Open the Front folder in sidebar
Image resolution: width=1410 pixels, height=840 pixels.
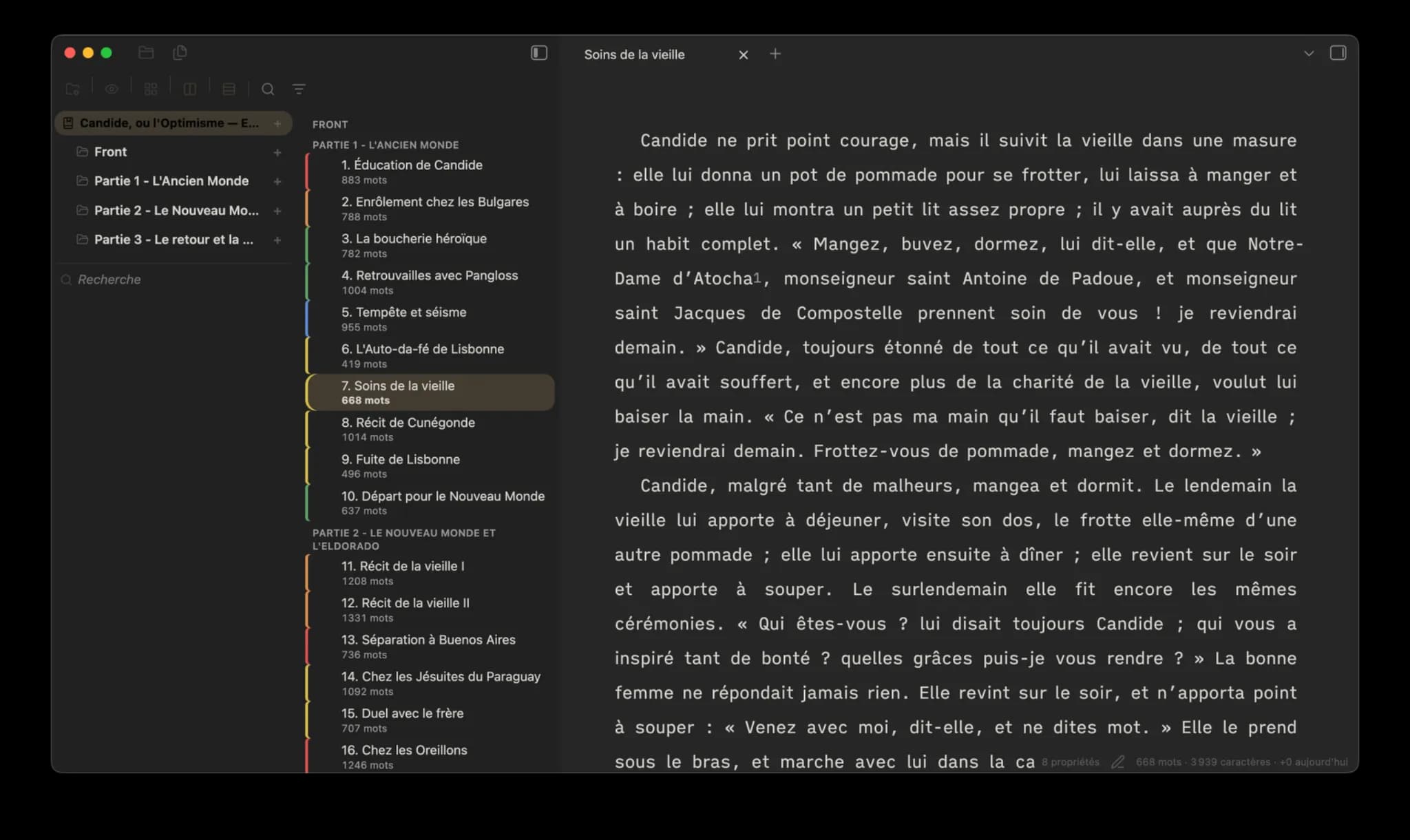tap(110, 151)
